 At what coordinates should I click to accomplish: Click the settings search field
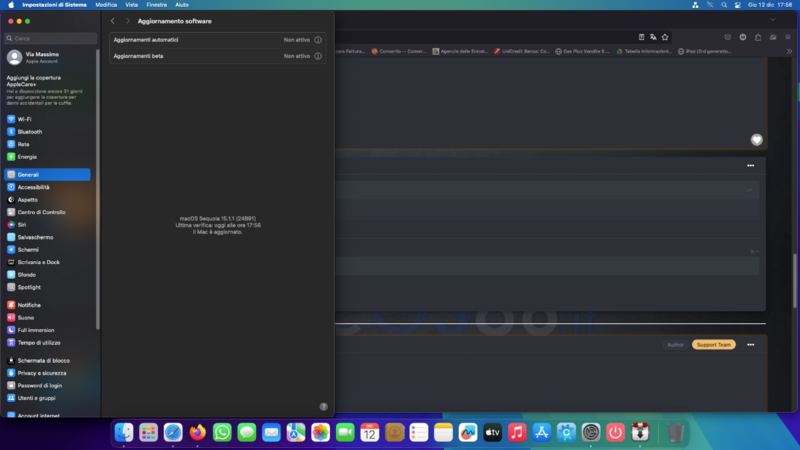[x=50, y=38]
